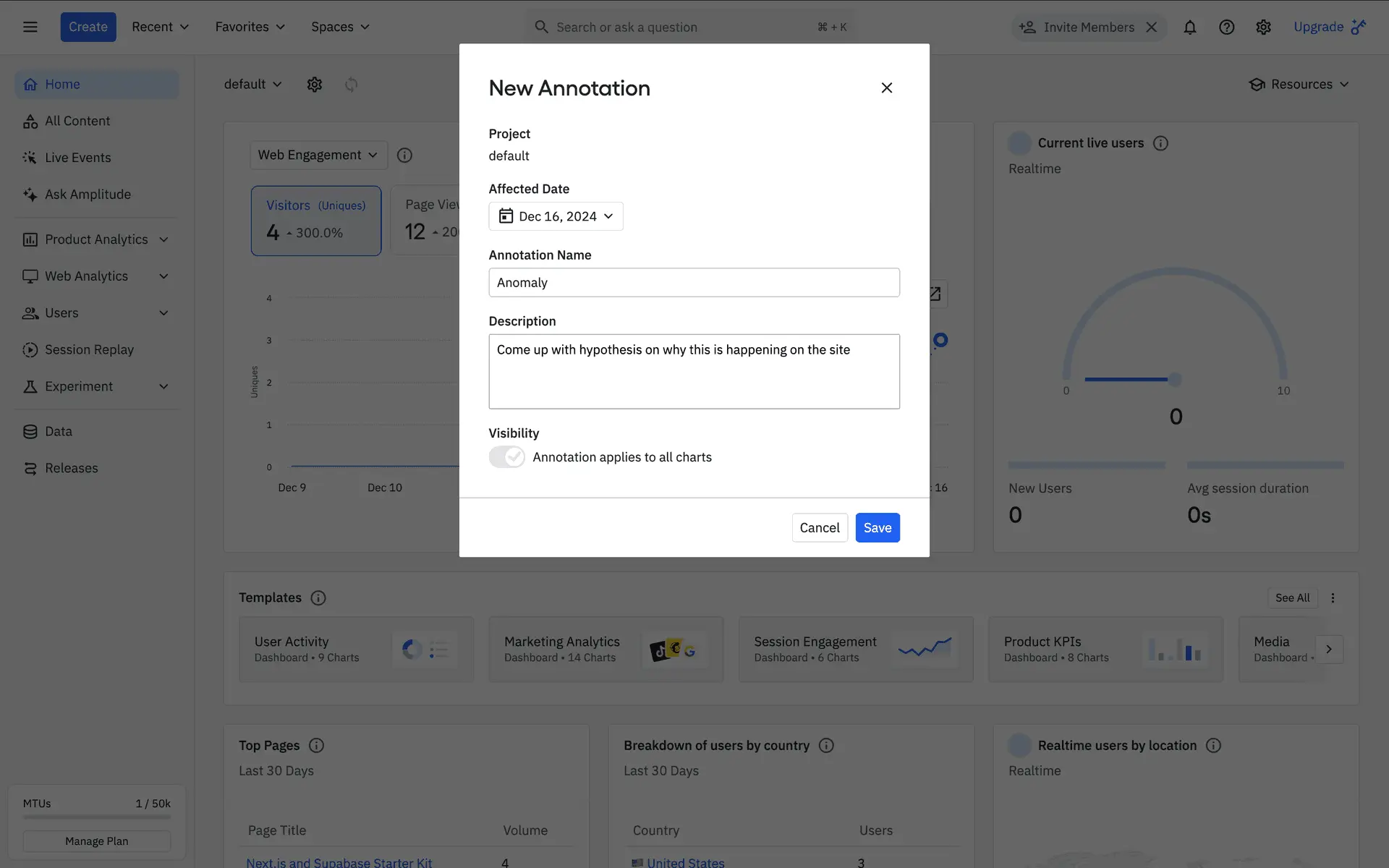Click the hamburger menu icon
The height and width of the screenshot is (868, 1389).
[x=30, y=27]
